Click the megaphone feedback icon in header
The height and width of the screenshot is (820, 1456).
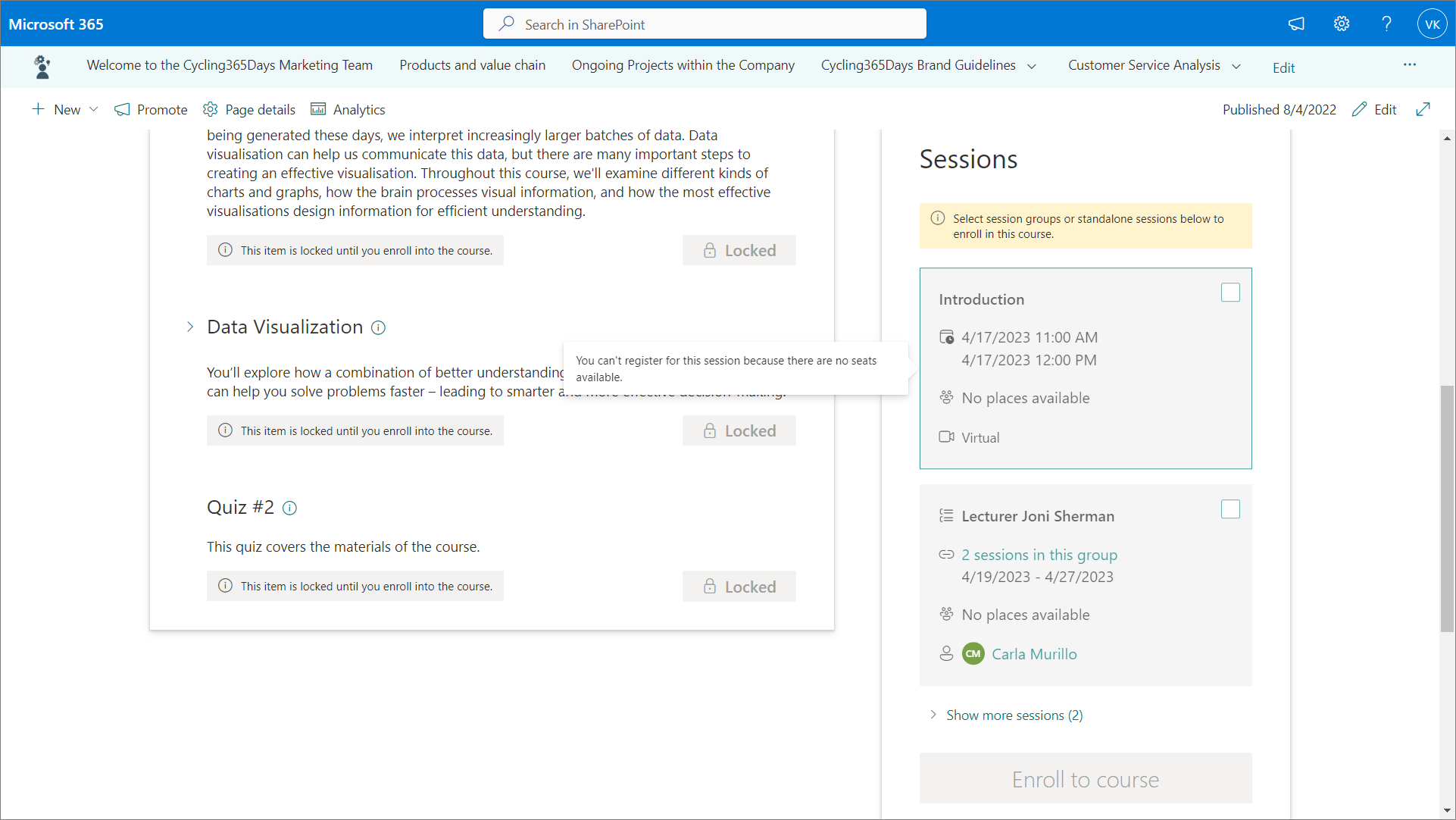[1296, 24]
